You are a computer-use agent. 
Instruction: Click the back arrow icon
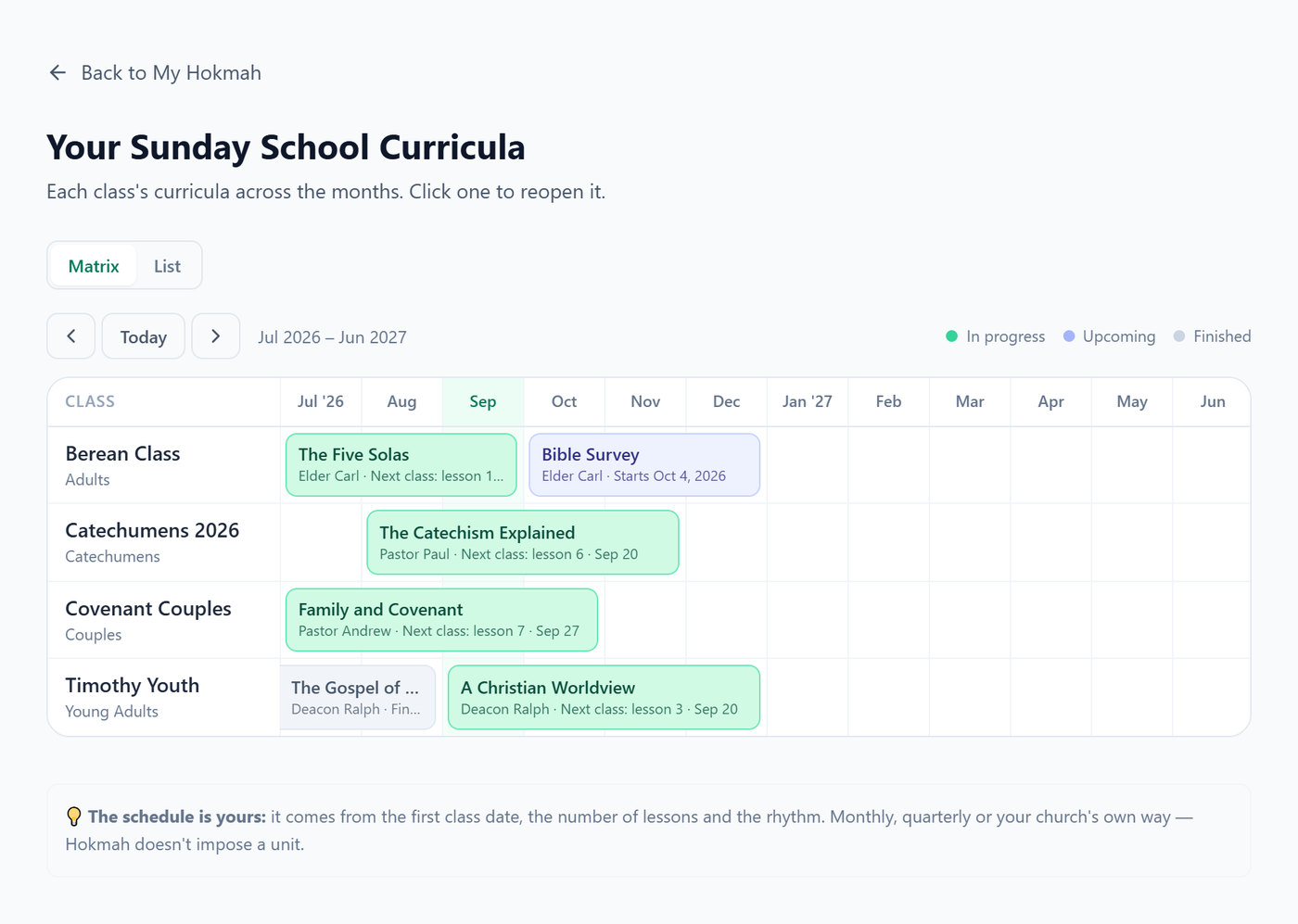(x=57, y=73)
